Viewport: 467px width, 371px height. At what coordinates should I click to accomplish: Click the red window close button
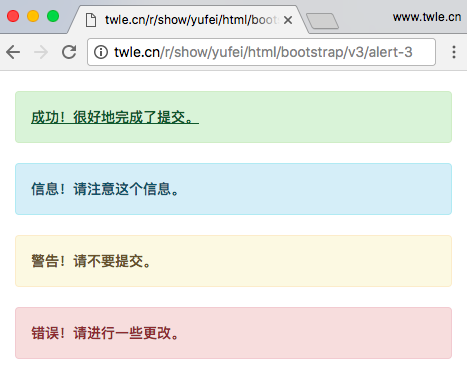click(x=13, y=16)
